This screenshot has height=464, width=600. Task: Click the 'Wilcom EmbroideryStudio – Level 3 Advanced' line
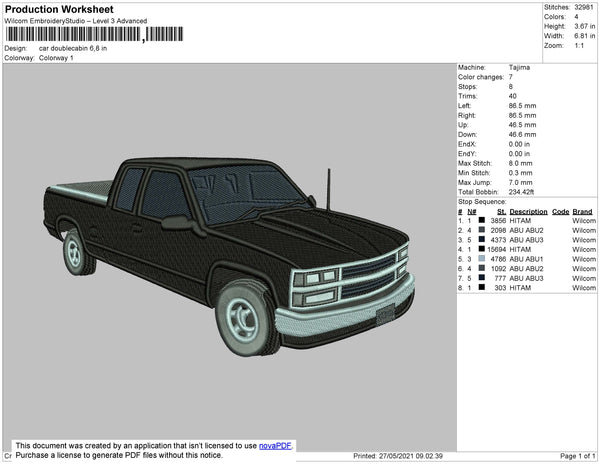tap(76, 21)
